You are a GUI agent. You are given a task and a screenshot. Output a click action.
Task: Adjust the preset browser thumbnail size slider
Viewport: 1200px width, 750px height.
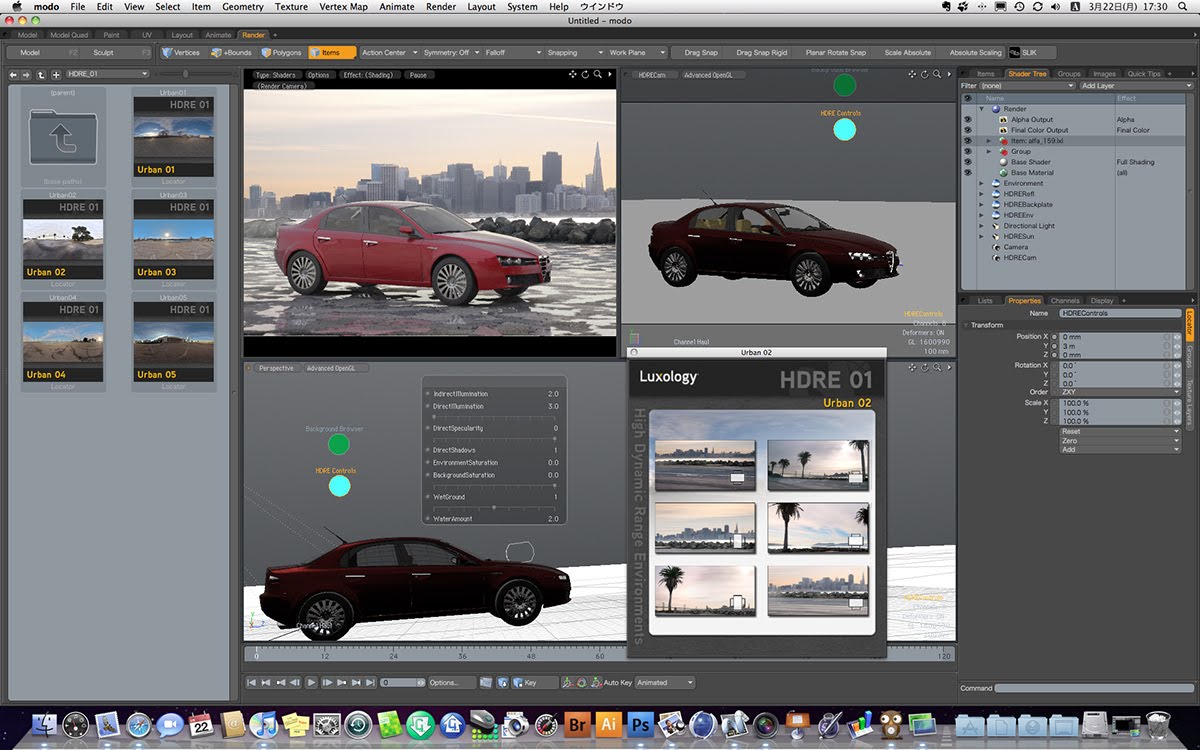click(x=186, y=74)
